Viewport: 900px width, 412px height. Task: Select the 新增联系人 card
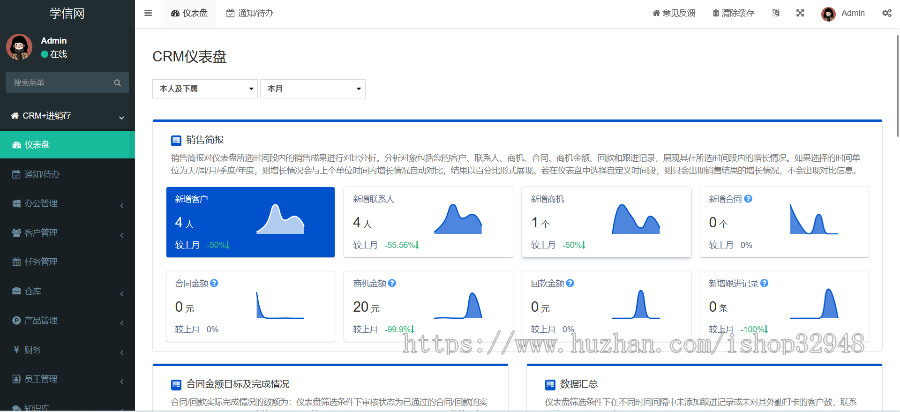(428, 221)
